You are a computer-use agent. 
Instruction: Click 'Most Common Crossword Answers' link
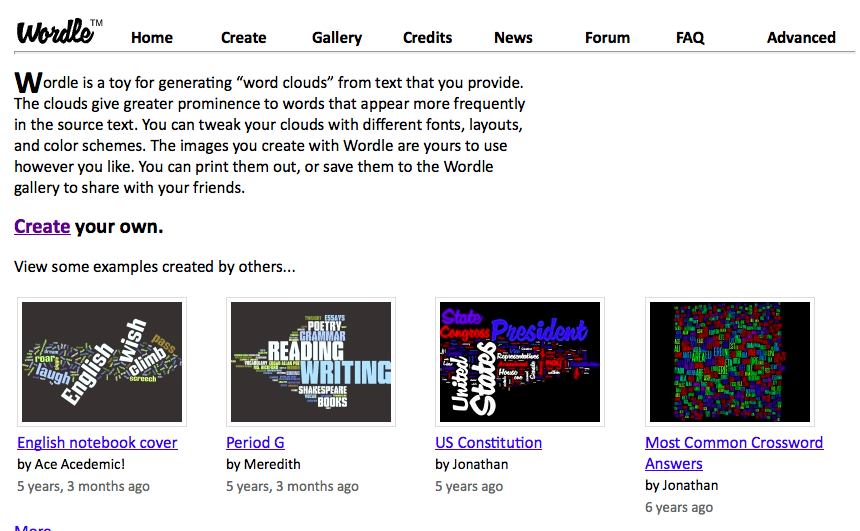(734, 453)
